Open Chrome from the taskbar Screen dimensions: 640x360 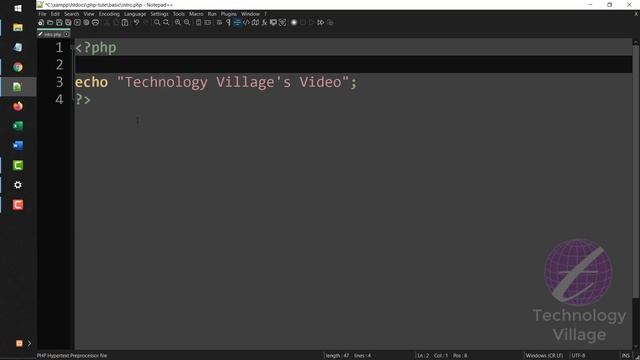[18, 67]
